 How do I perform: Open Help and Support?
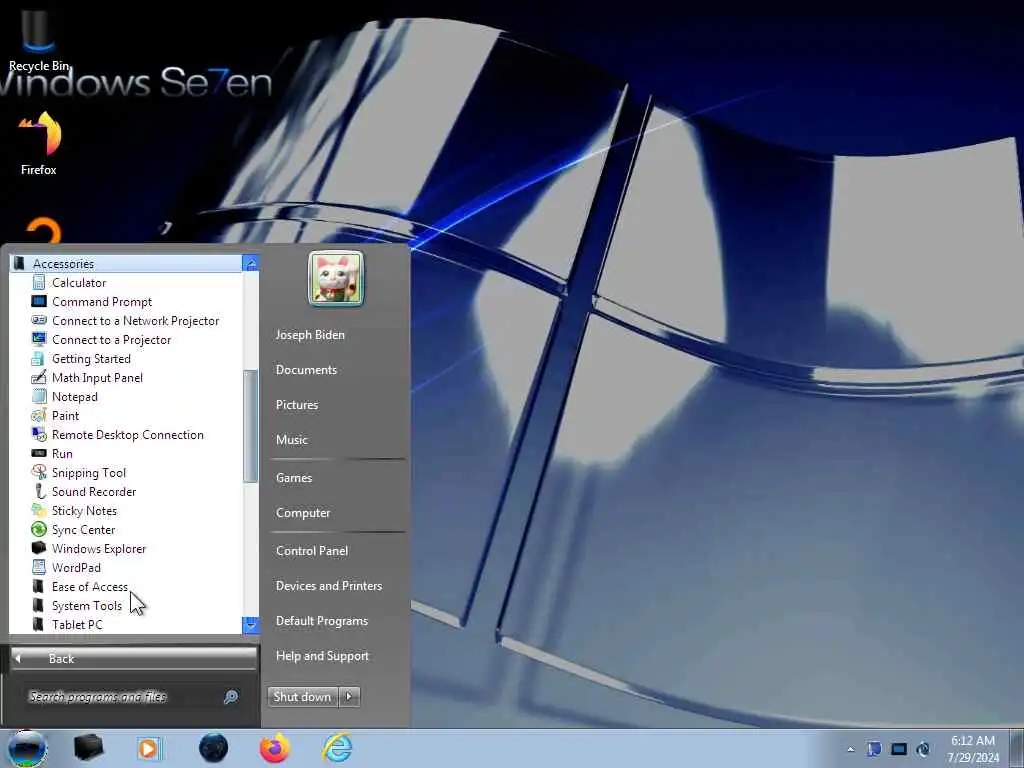[x=322, y=656]
